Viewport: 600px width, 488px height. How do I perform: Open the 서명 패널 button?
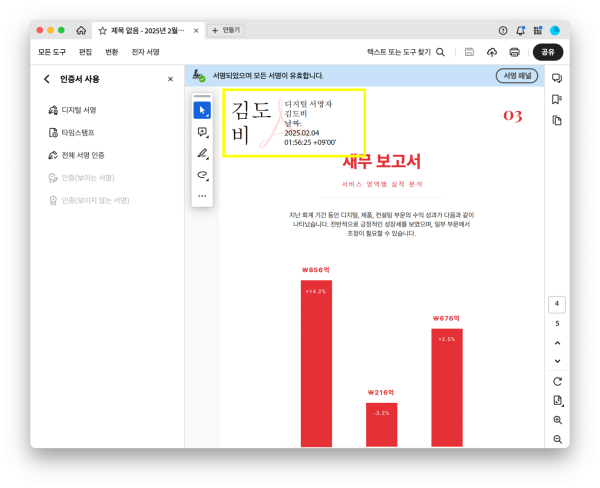point(517,76)
